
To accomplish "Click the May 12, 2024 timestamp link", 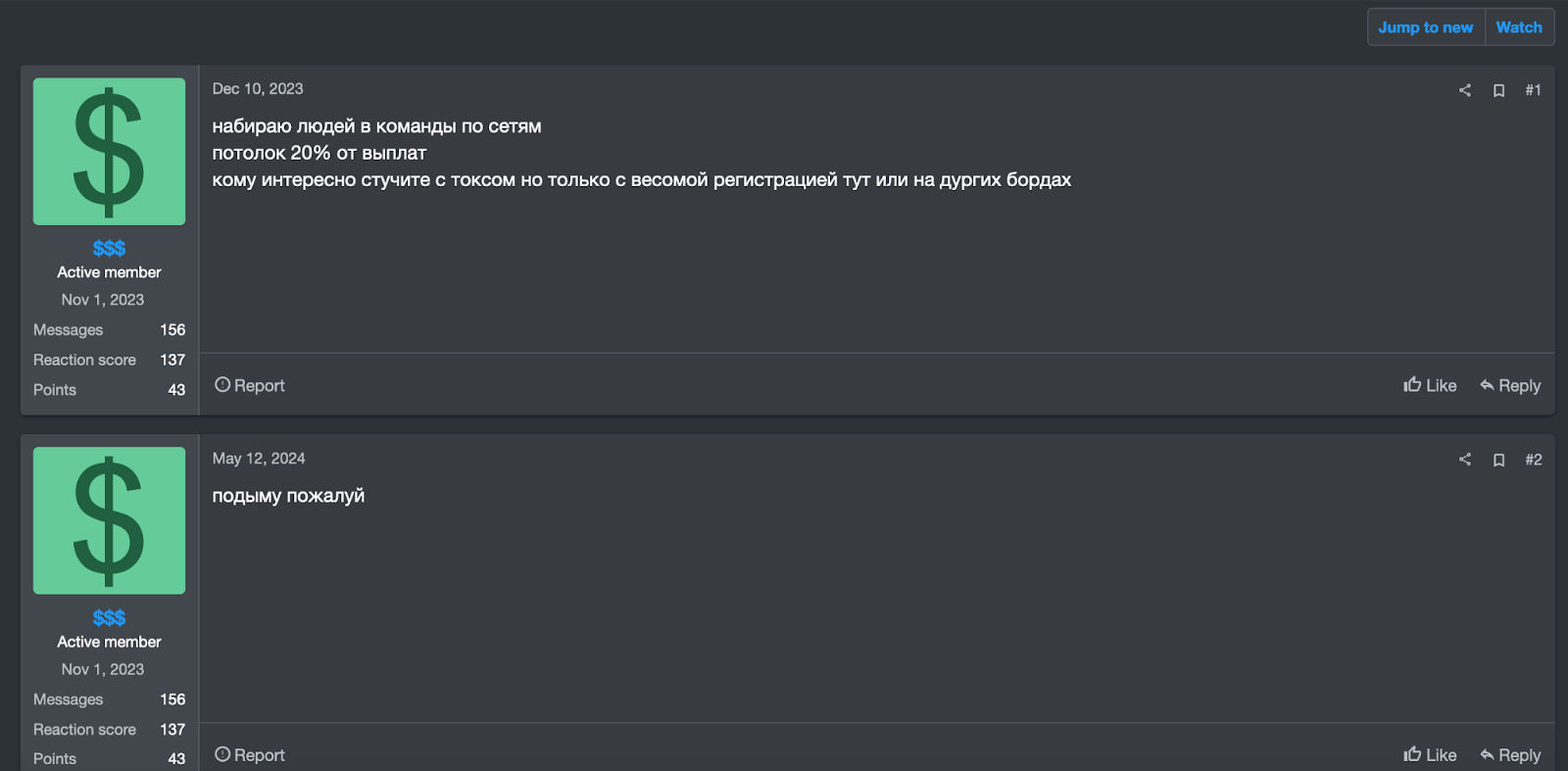I will 260,458.
